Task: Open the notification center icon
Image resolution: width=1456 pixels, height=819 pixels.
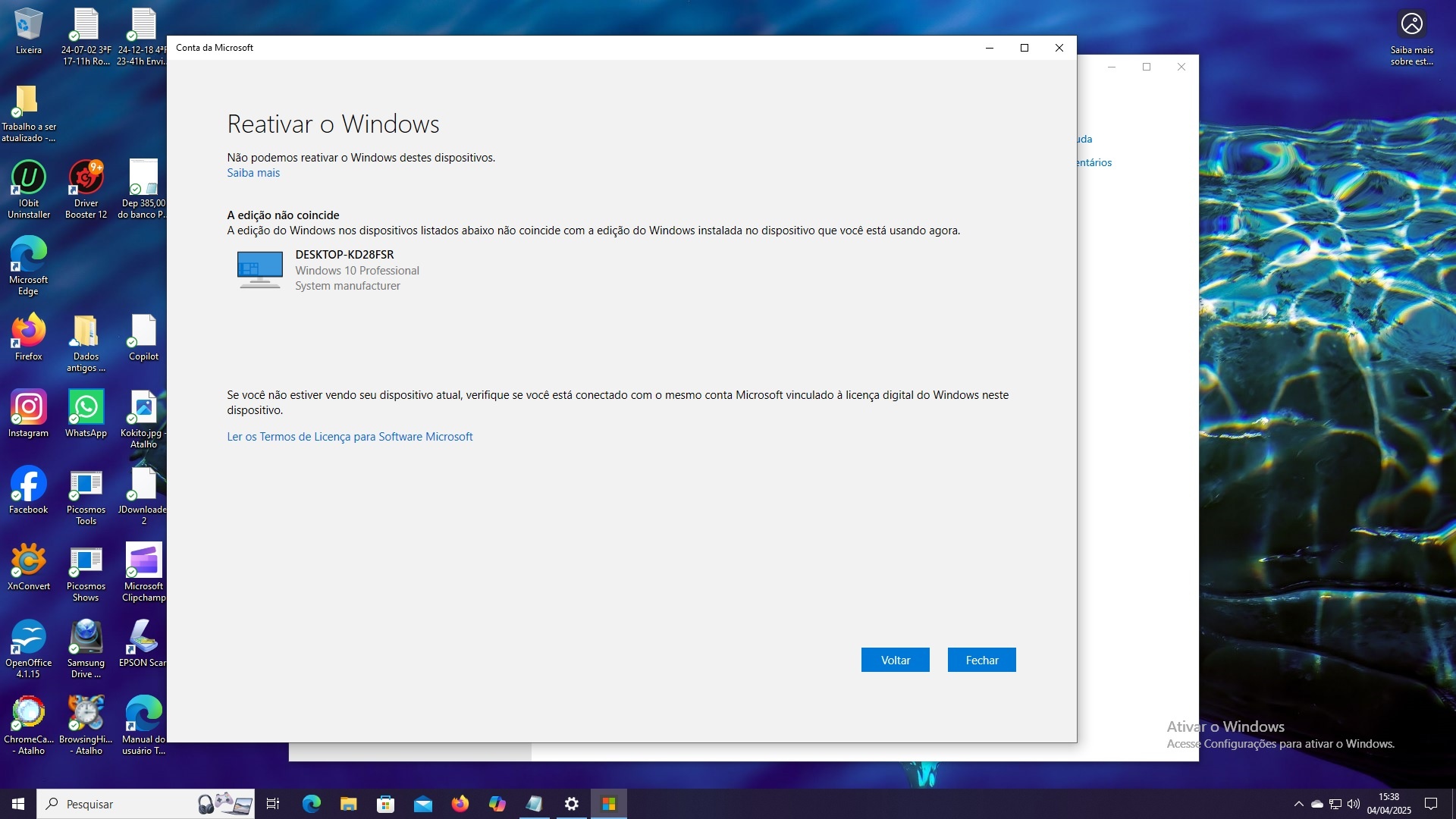Action: (x=1431, y=804)
